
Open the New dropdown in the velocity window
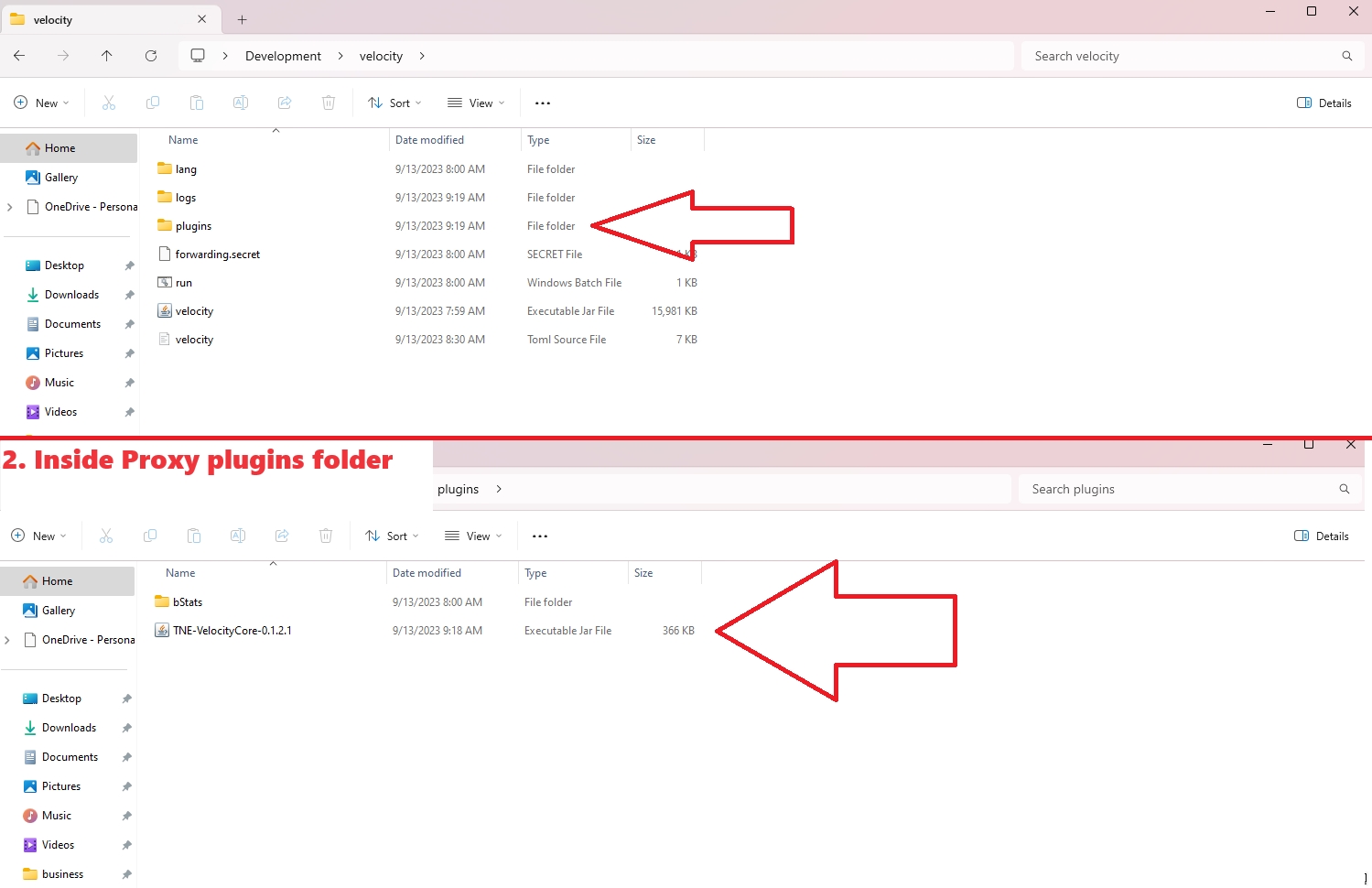(42, 103)
